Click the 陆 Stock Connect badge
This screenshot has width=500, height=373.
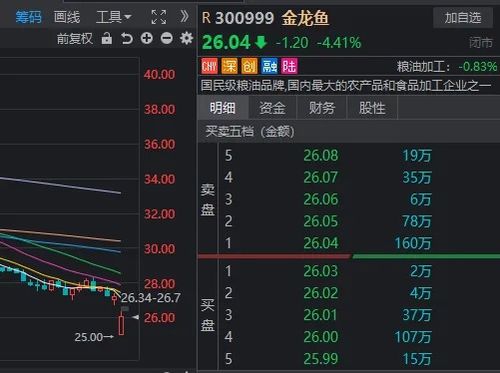[289, 66]
